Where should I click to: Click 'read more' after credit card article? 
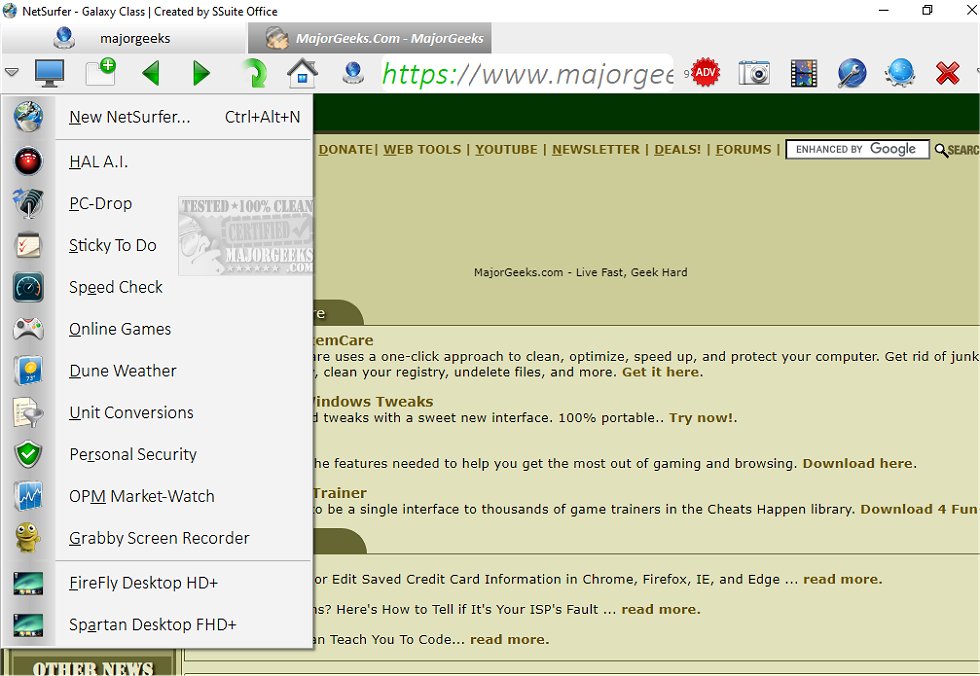[x=841, y=580]
